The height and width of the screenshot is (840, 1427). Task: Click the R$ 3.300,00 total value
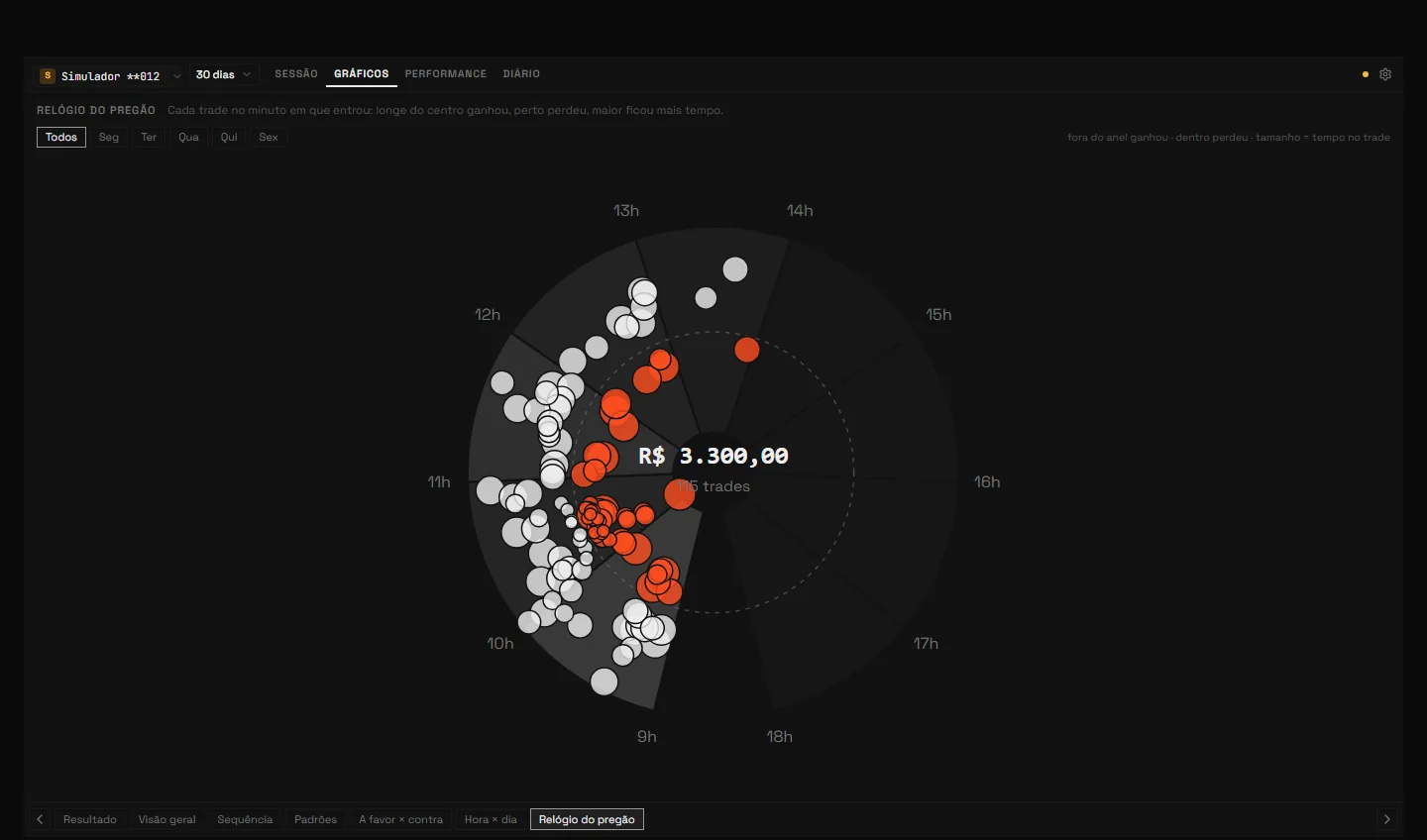pyautogui.click(x=713, y=456)
